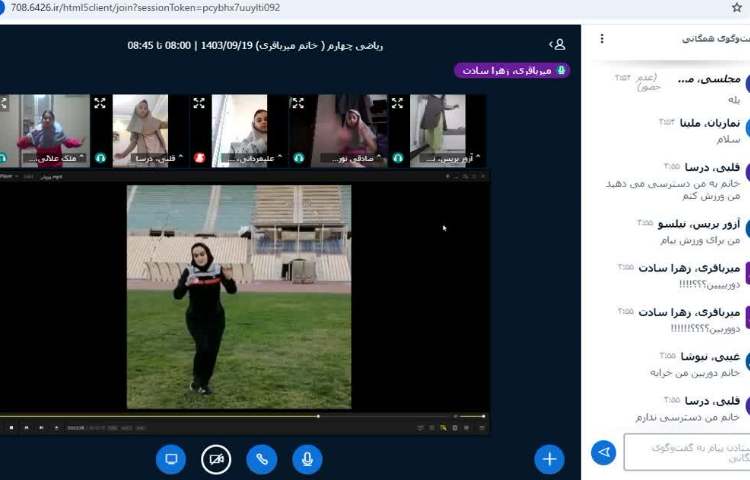
Task: Click headset audio icon on قلی، درسا tile
Action: click(x=100, y=158)
